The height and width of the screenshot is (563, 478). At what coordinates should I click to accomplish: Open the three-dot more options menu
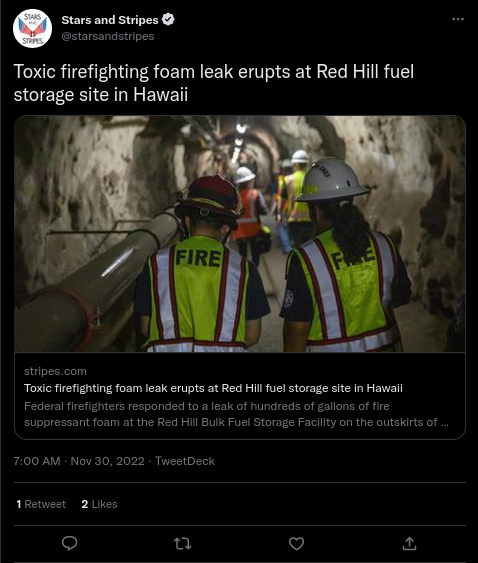(x=458, y=19)
